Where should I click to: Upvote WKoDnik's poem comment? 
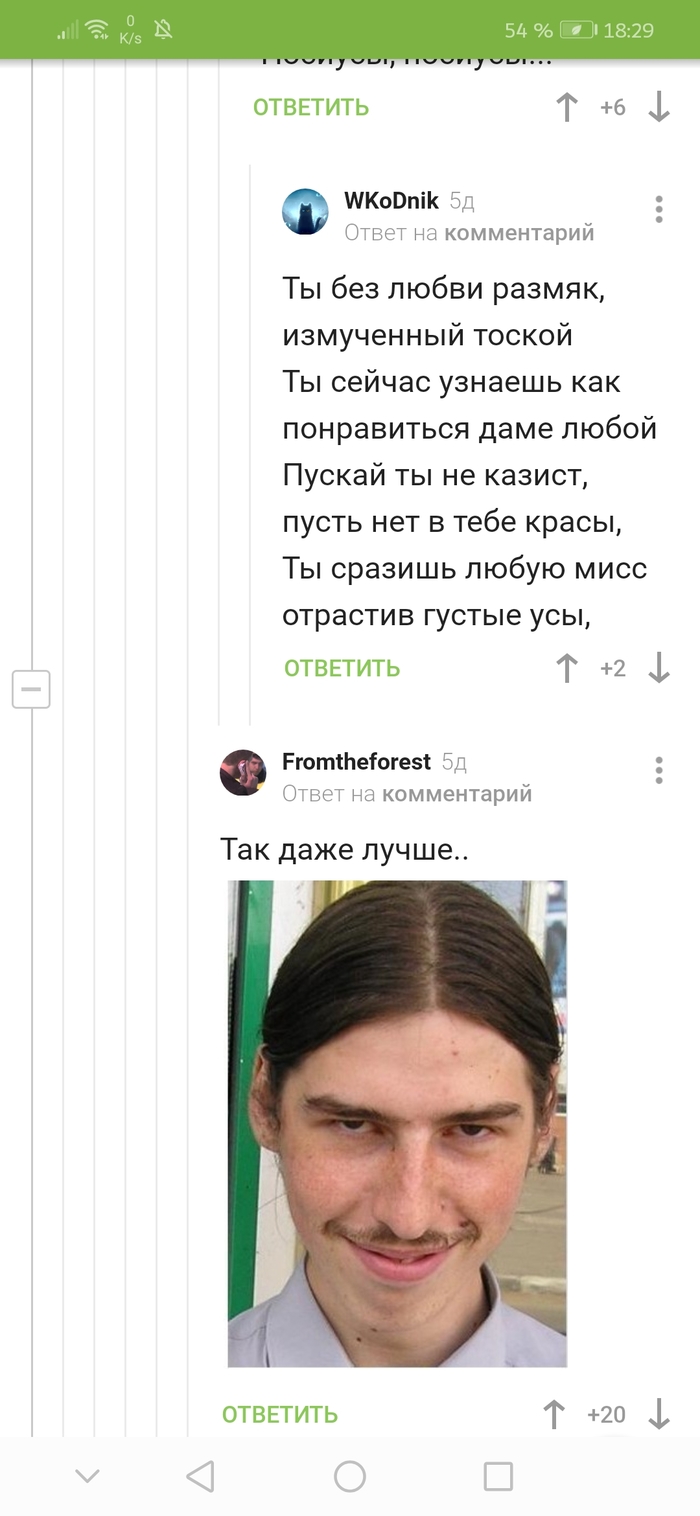[x=567, y=668]
